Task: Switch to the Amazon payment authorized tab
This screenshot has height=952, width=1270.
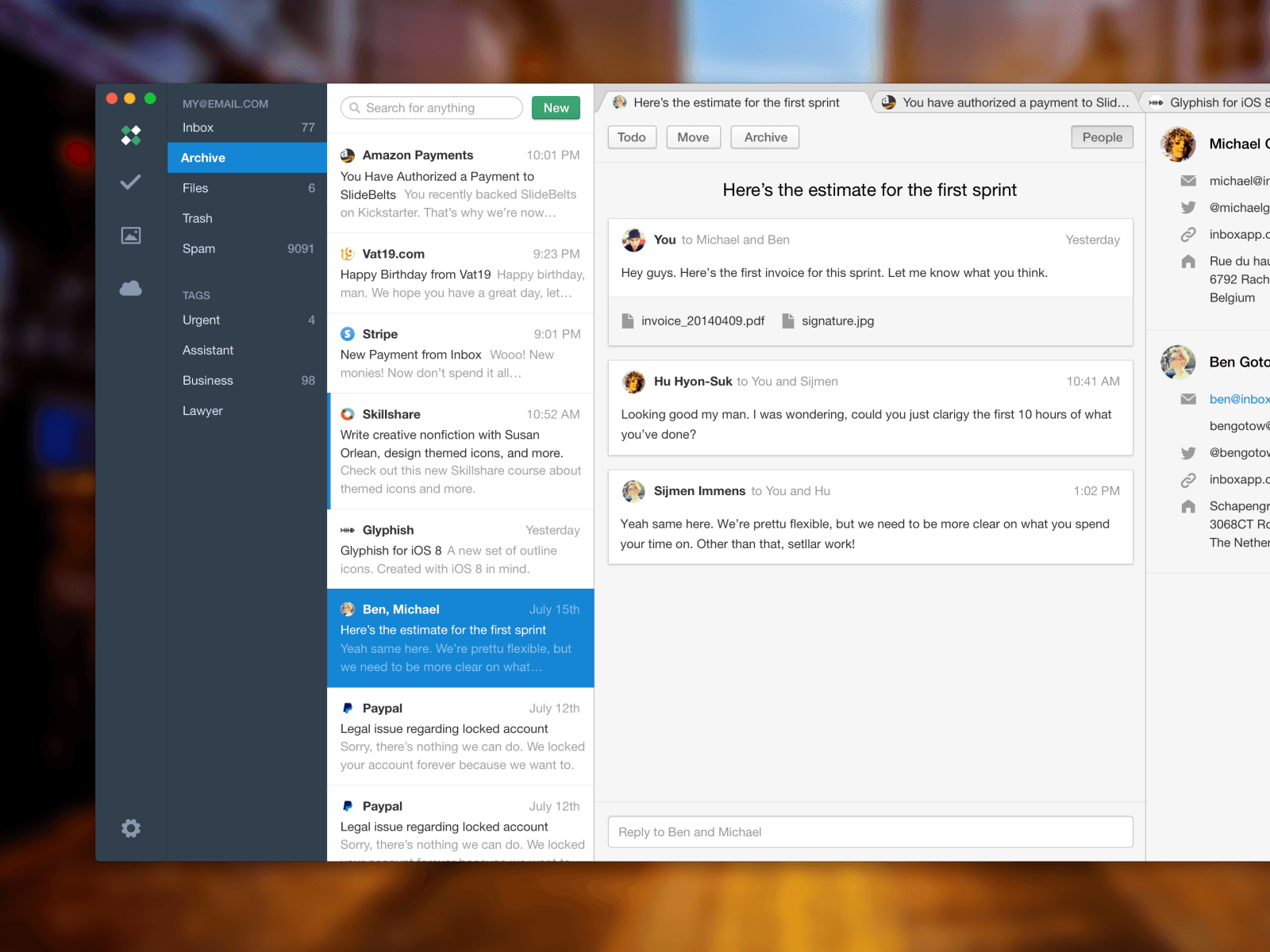Action: [1005, 103]
